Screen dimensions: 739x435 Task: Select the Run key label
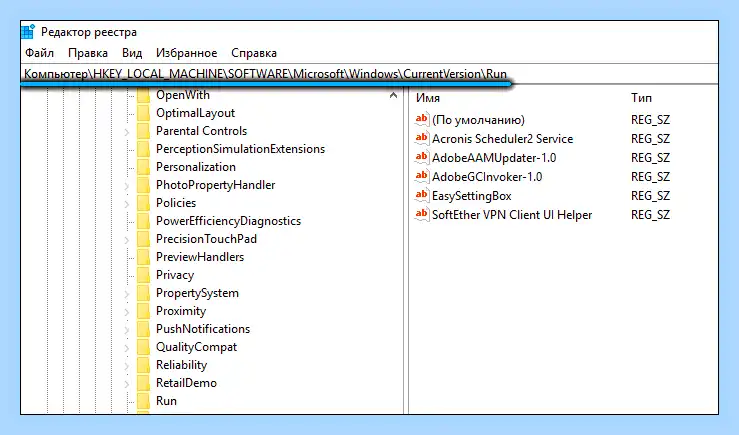(x=166, y=401)
